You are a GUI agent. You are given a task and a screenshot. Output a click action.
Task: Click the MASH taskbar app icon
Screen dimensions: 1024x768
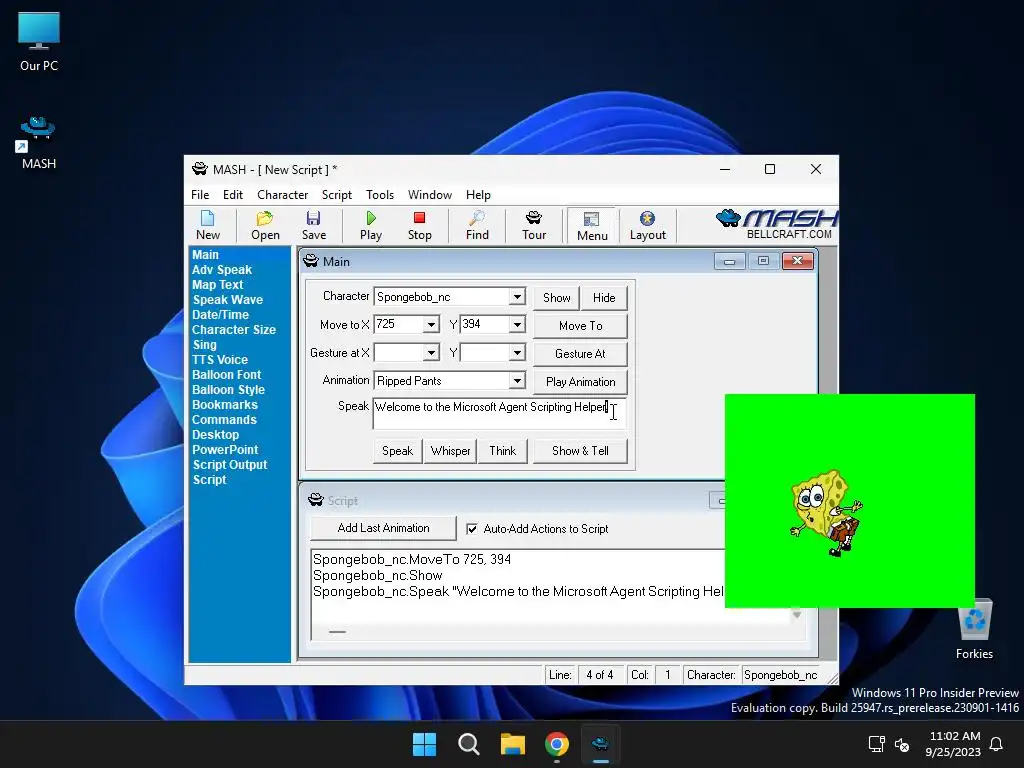600,744
